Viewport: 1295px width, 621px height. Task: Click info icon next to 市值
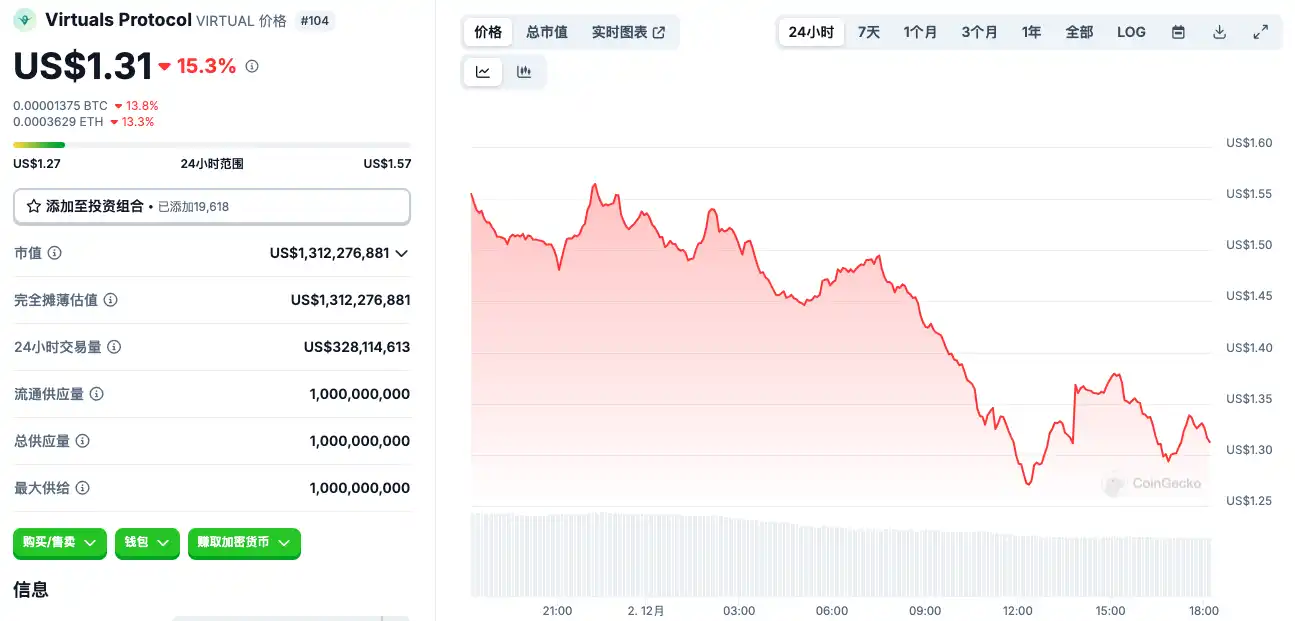pos(55,253)
